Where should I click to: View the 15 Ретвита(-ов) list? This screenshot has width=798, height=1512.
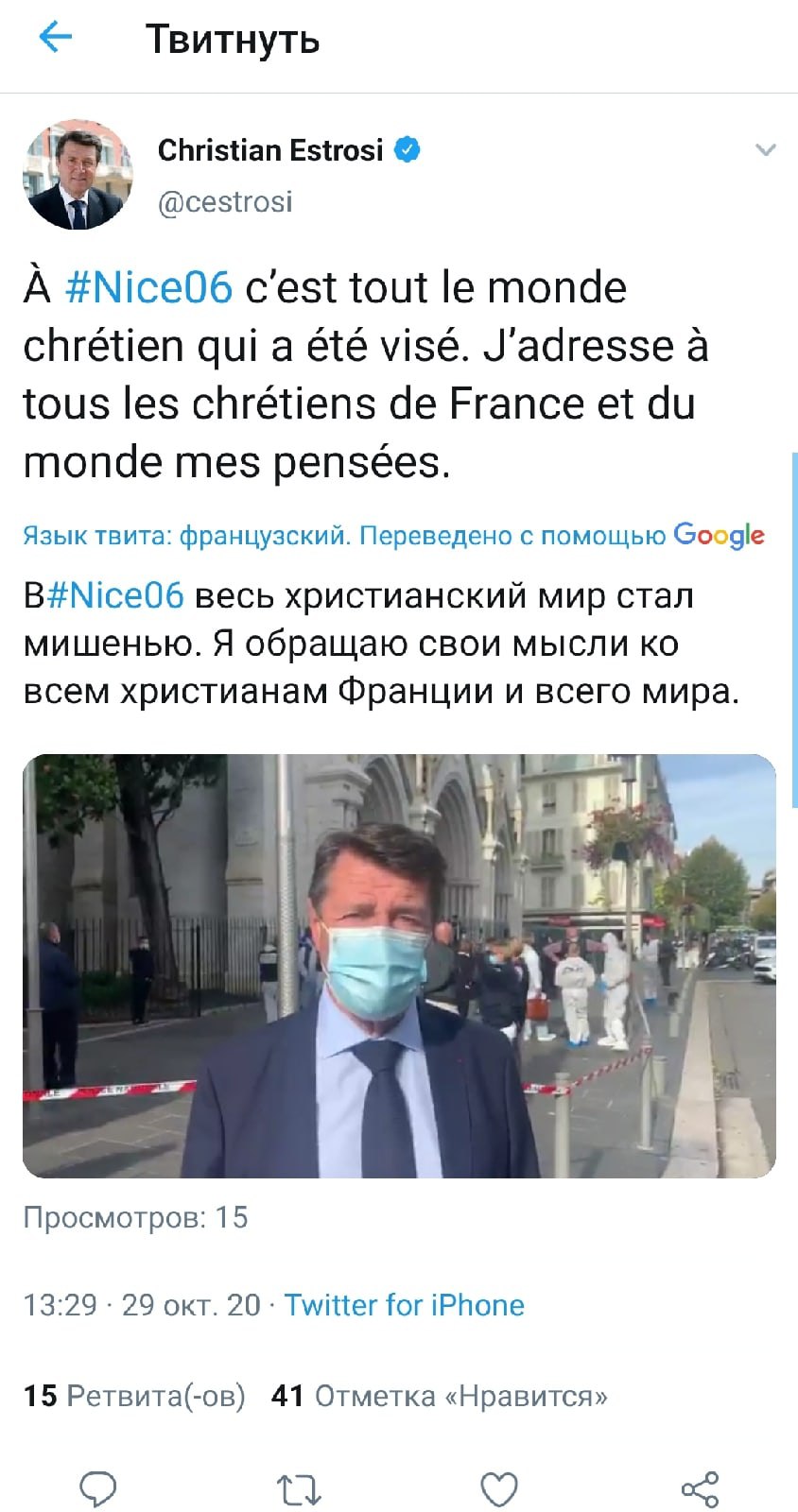[134, 1396]
